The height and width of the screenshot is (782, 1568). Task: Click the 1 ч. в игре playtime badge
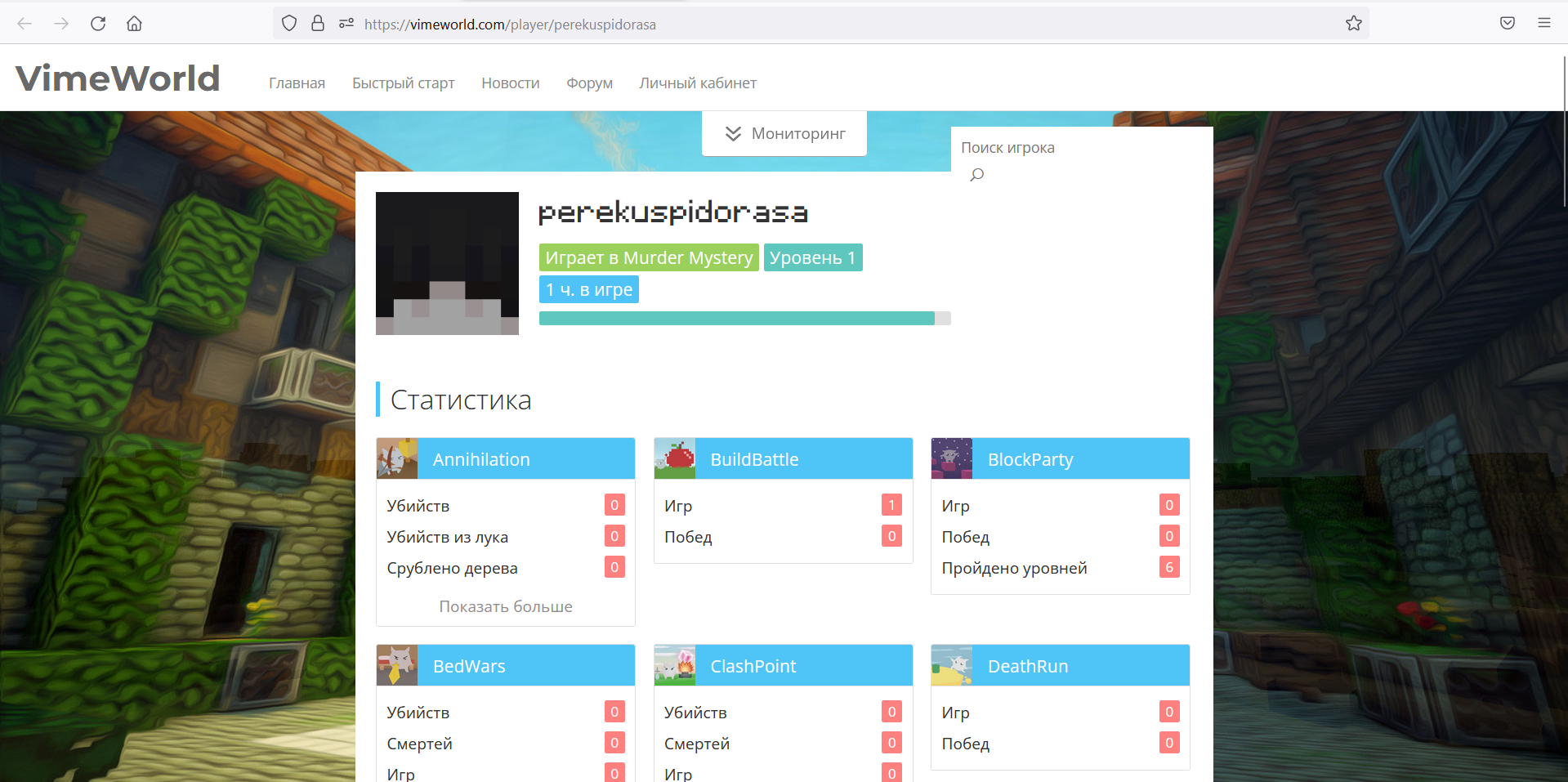pos(589,289)
